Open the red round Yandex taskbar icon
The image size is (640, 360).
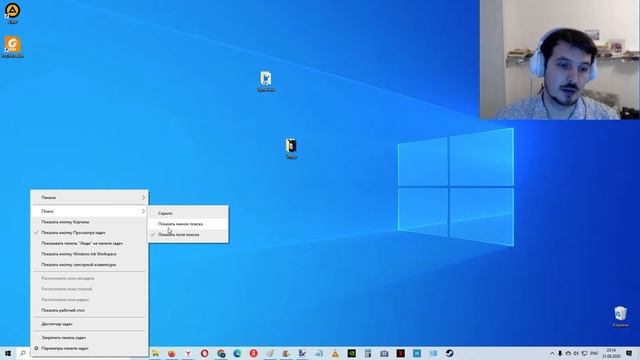(253, 353)
